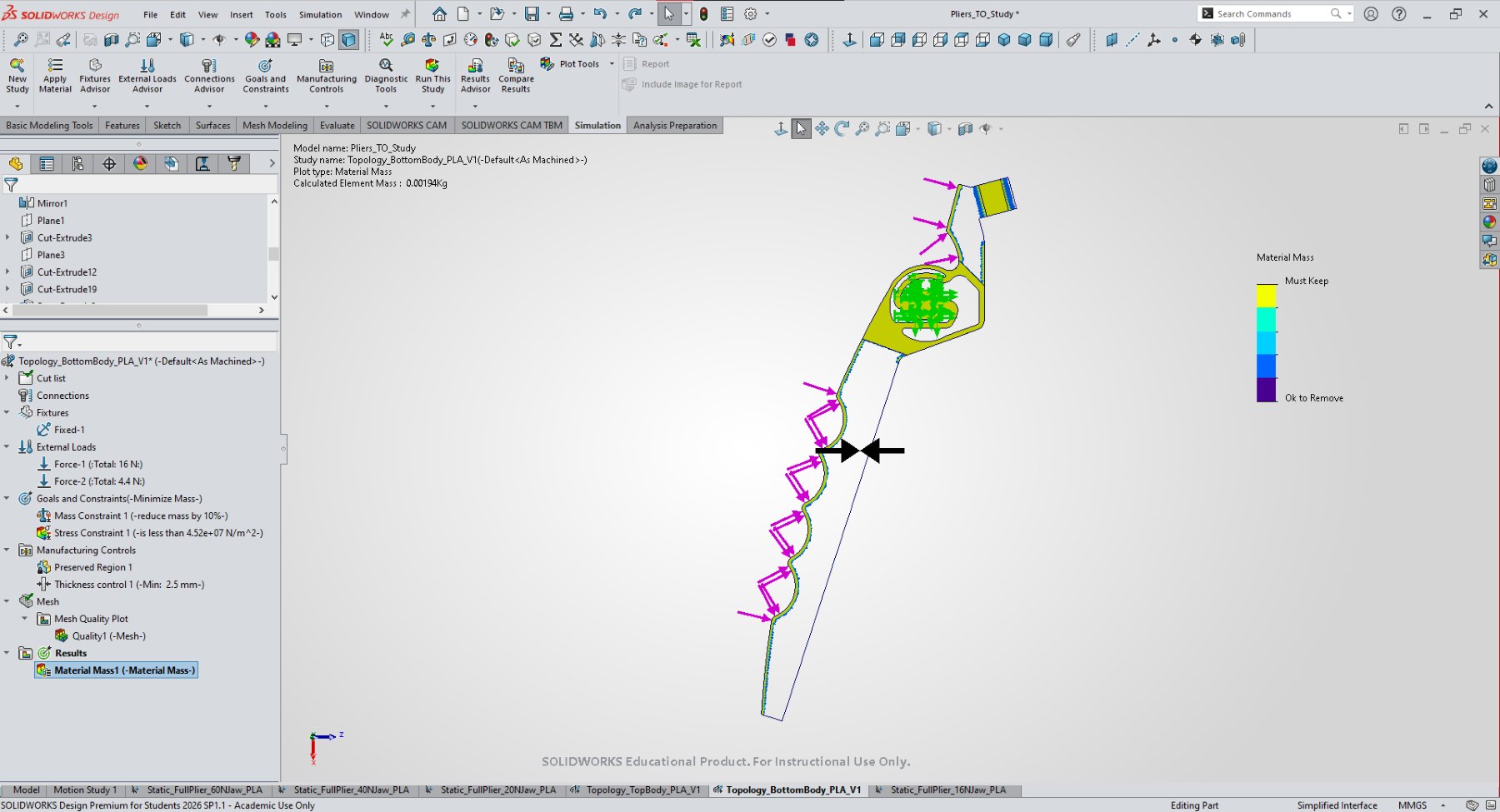This screenshot has width=1500, height=812.
Task: Click the Pan view icon in the heads-up toolbar
Action: pyautogui.click(x=822, y=128)
